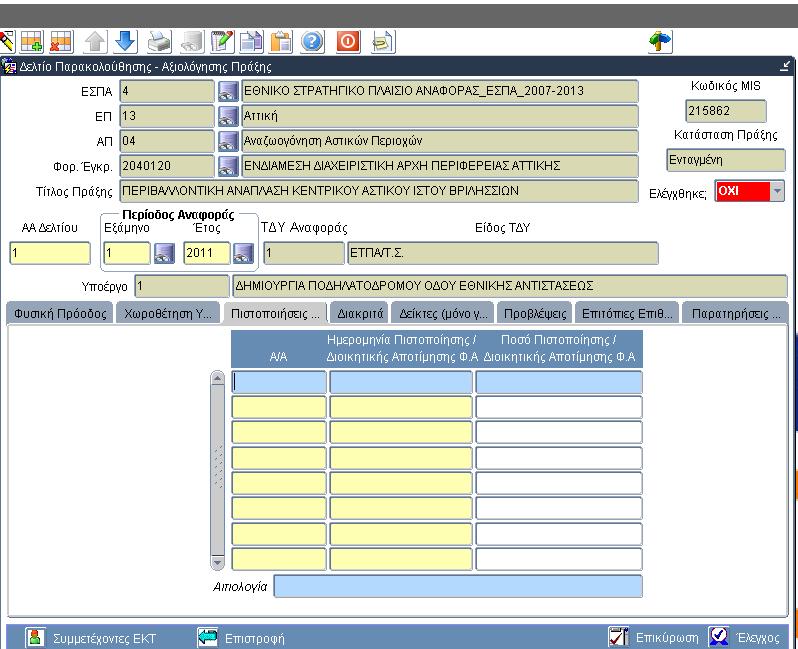Click Ημερομηνία Πιστοποίησης column header
The height and width of the screenshot is (649, 798).
[x=402, y=348]
